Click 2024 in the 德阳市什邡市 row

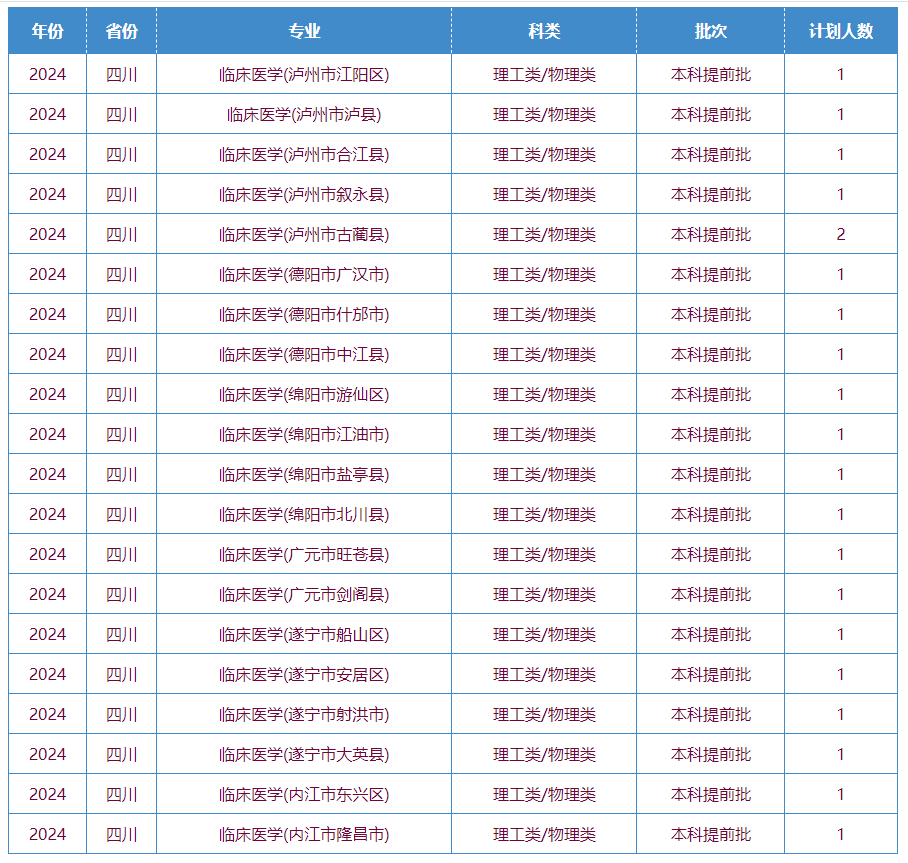pos(47,314)
